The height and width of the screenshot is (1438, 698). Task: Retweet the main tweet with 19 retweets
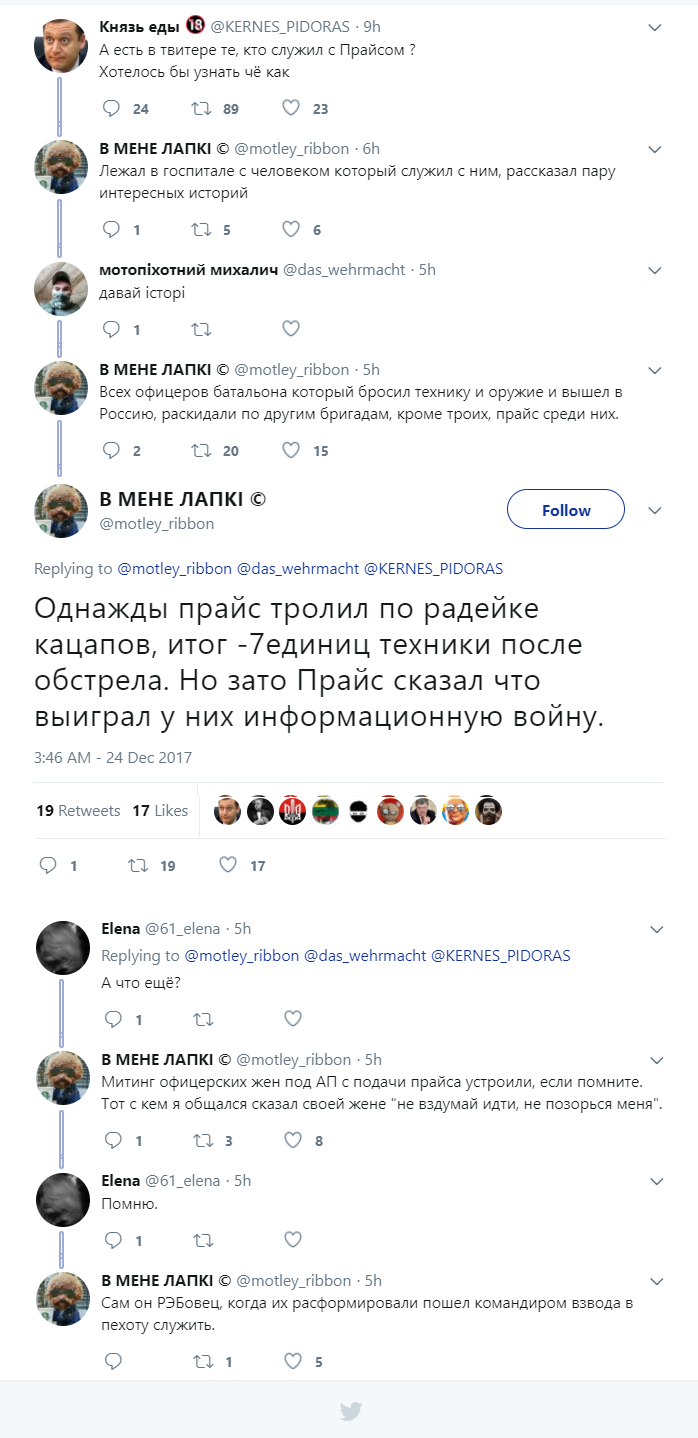138,866
